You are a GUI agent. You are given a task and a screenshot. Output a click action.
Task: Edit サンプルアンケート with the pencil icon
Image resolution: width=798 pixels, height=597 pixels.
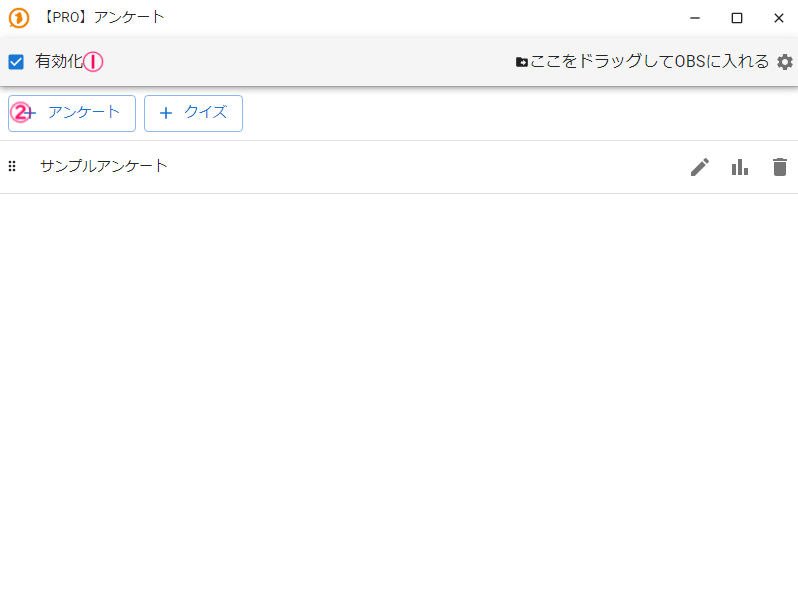700,167
